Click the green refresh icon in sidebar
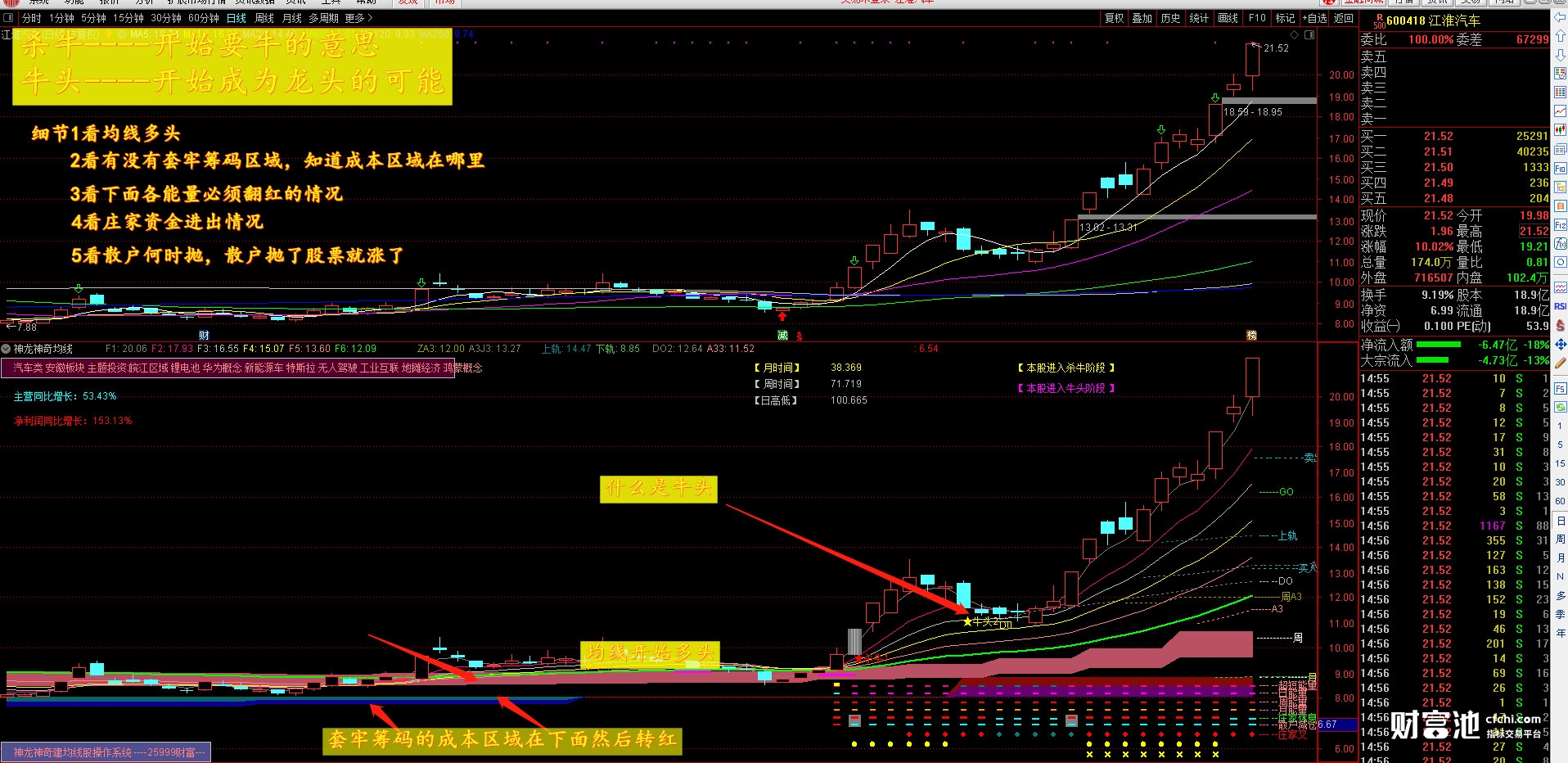The image size is (1568, 763). [x=1561, y=407]
